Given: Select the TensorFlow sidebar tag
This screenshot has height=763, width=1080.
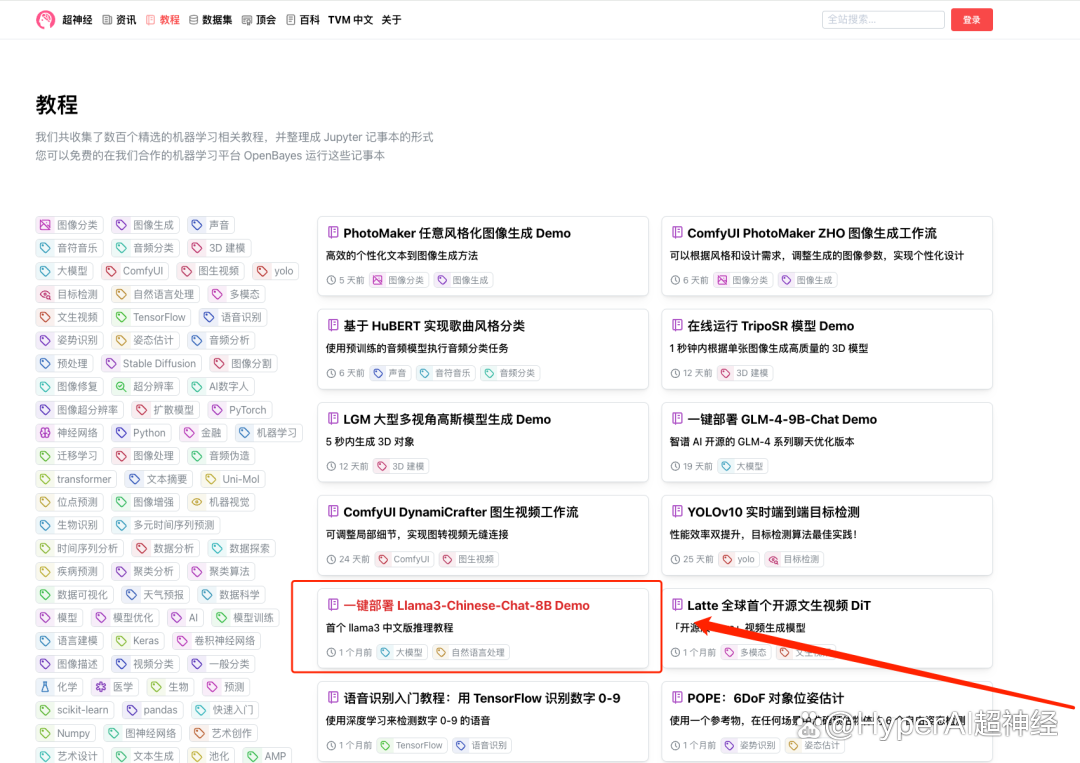Looking at the screenshot, I should 151,317.
